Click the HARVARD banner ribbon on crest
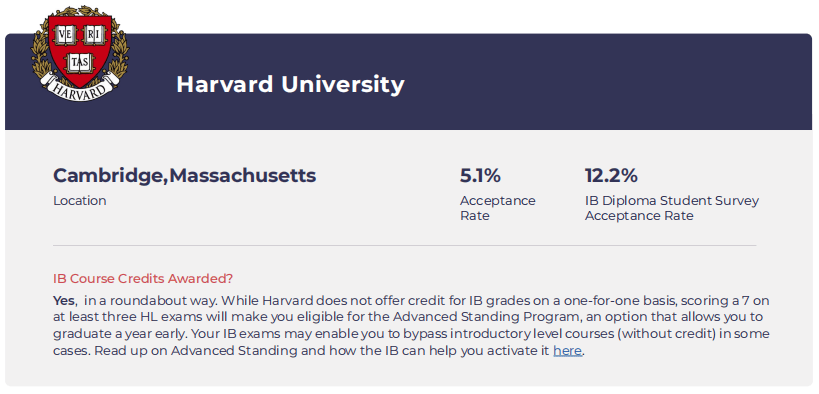 coord(80,86)
